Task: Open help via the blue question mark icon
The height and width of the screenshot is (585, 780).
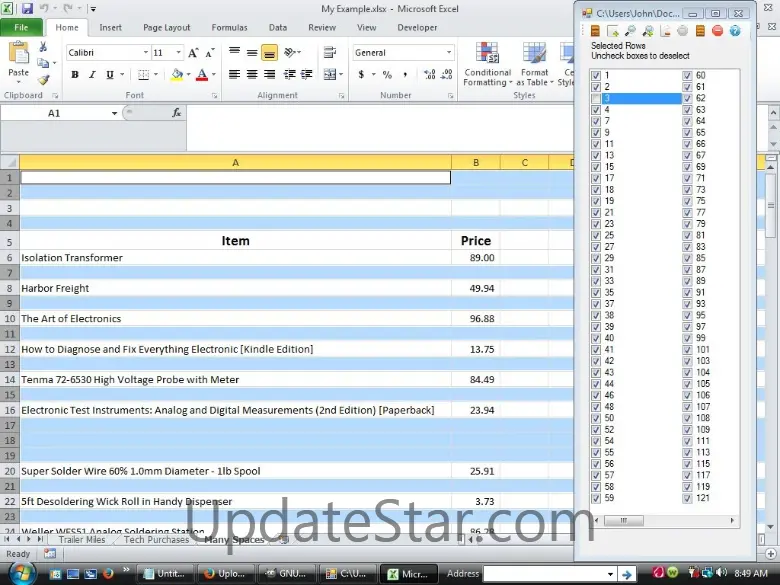Action: [x=734, y=31]
